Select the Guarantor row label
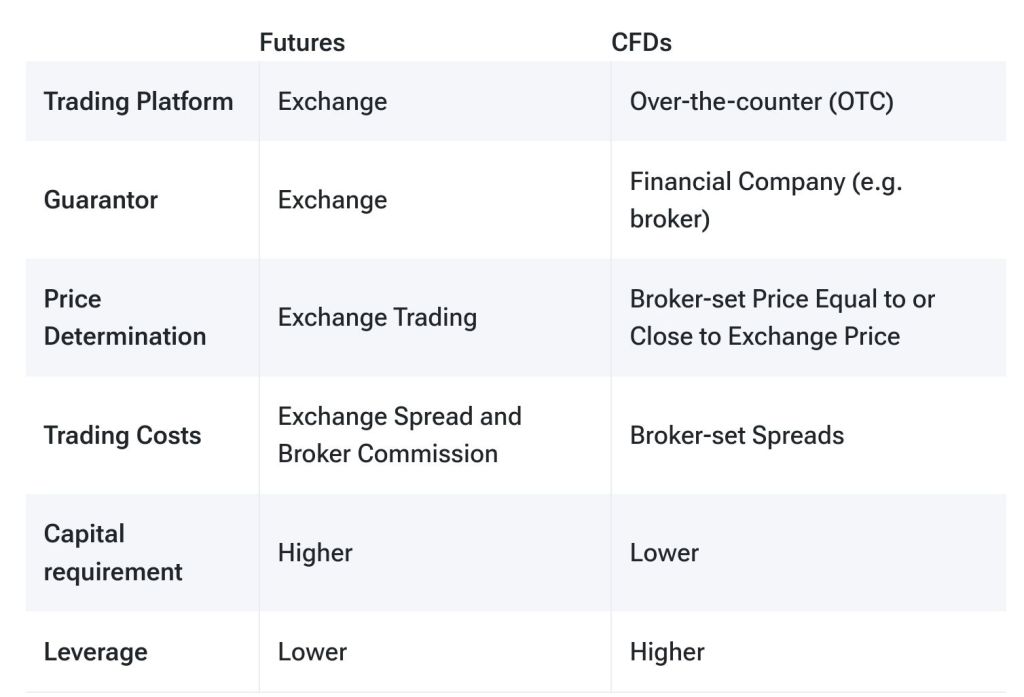The height and width of the screenshot is (697, 1024). (101, 200)
